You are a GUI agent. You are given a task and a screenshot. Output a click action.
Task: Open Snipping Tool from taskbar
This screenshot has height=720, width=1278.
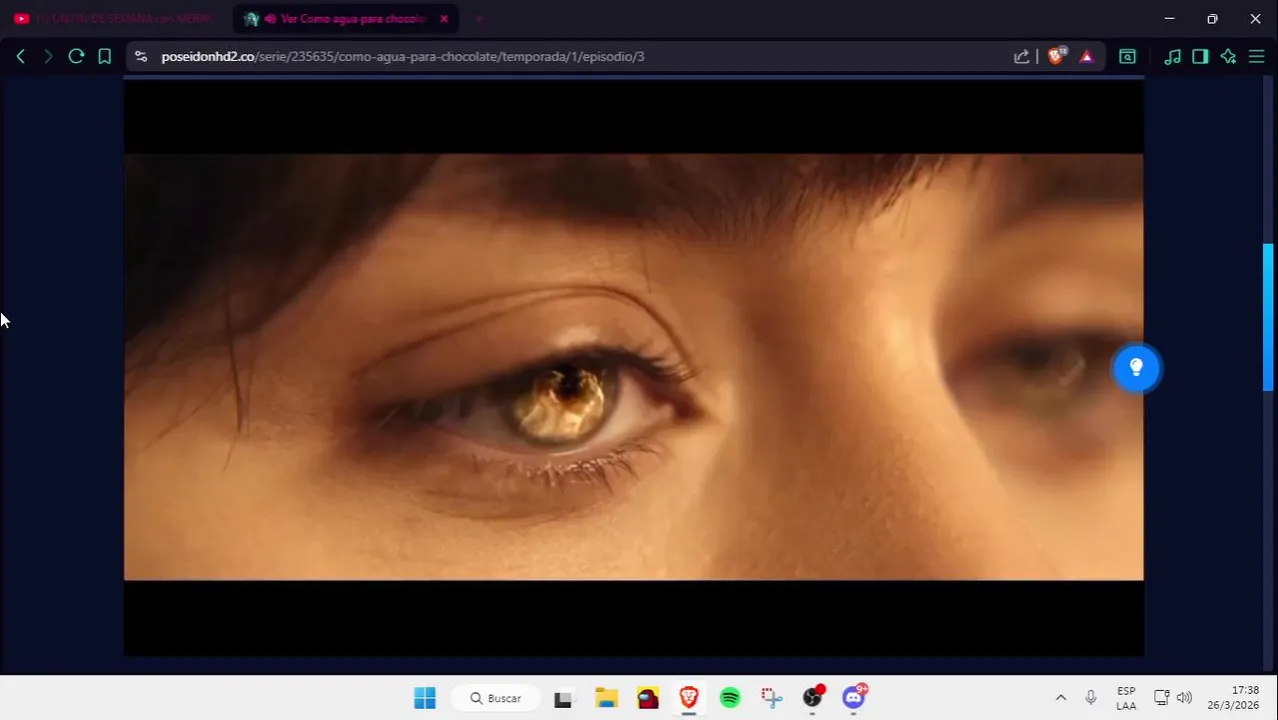(x=771, y=698)
